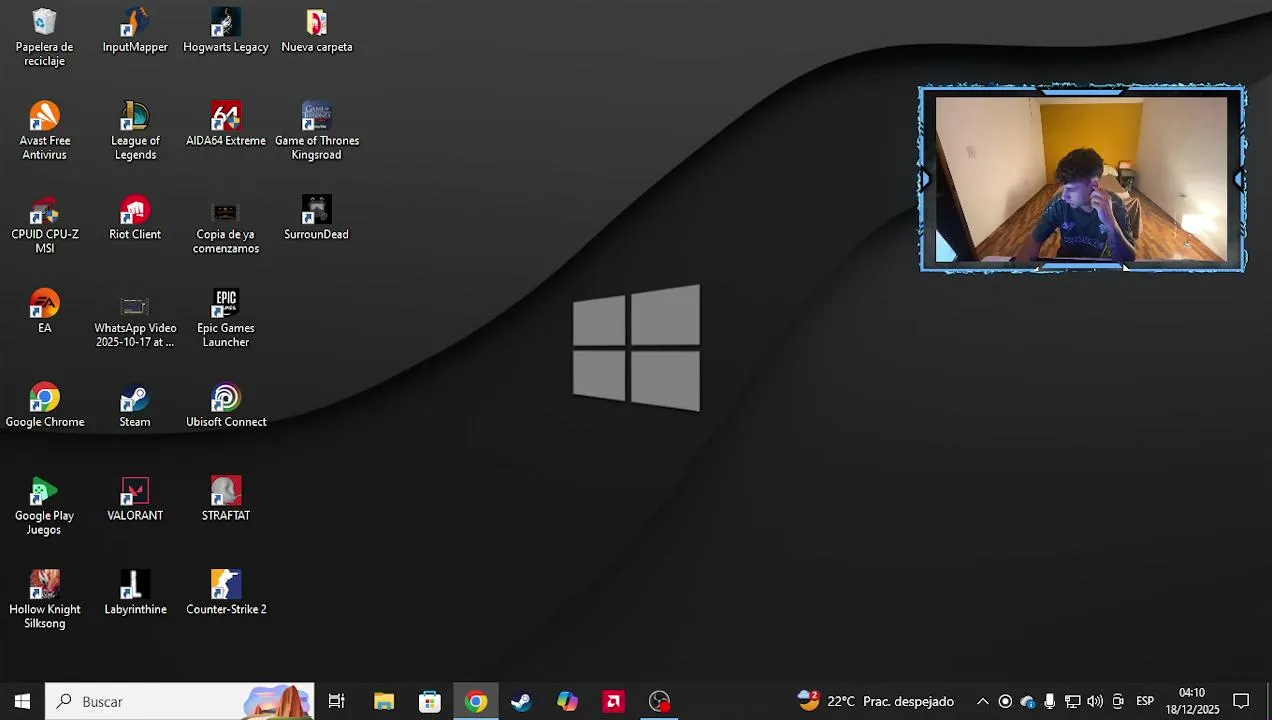Select the Google Chrome desktop shortcut
Screen dimensions: 1272x720
(x=44, y=406)
